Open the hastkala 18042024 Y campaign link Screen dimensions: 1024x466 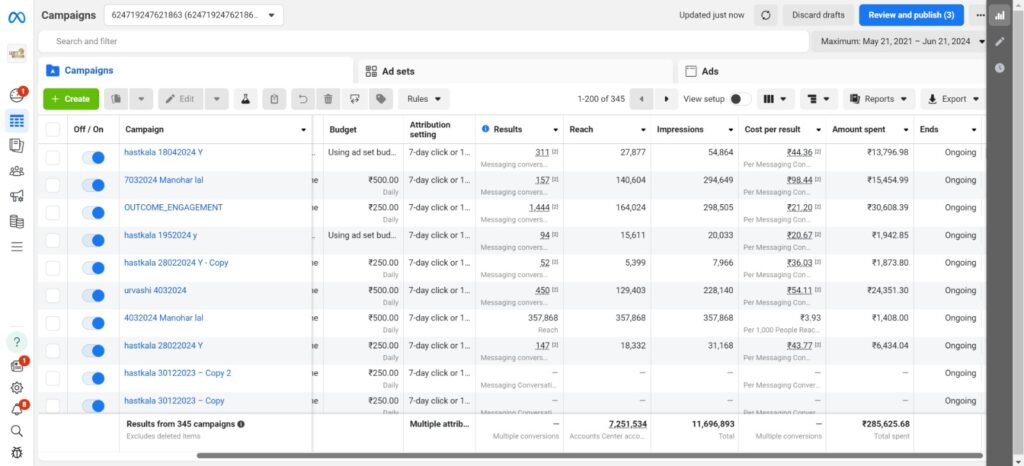point(163,152)
